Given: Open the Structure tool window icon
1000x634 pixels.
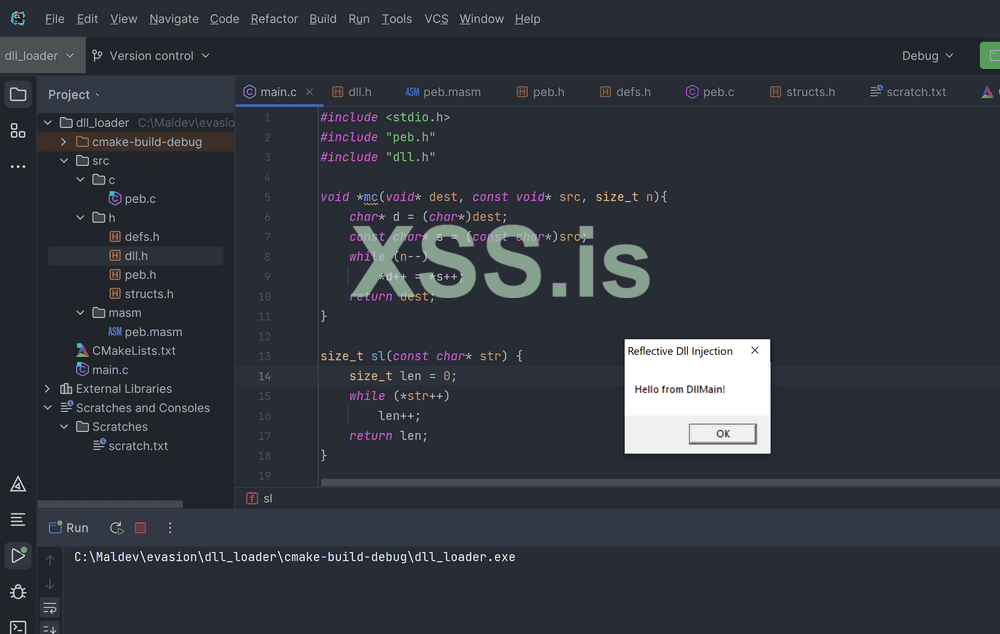Looking at the screenshot, I should coord(18,130).
